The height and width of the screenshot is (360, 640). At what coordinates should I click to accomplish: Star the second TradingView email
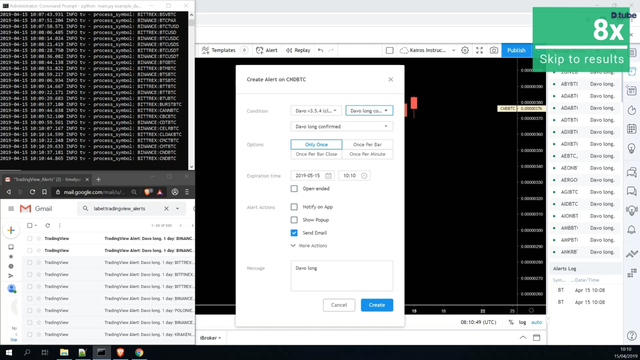pyautogui.click(x=39, y=251)
